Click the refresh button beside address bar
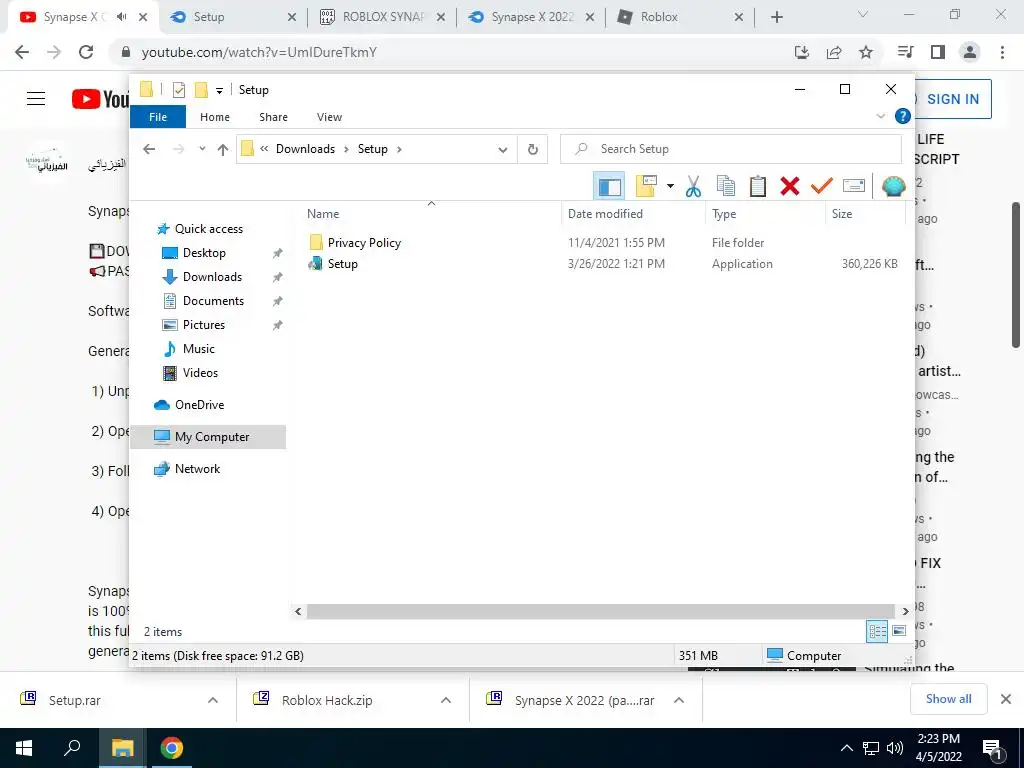 tap(533, 150)
